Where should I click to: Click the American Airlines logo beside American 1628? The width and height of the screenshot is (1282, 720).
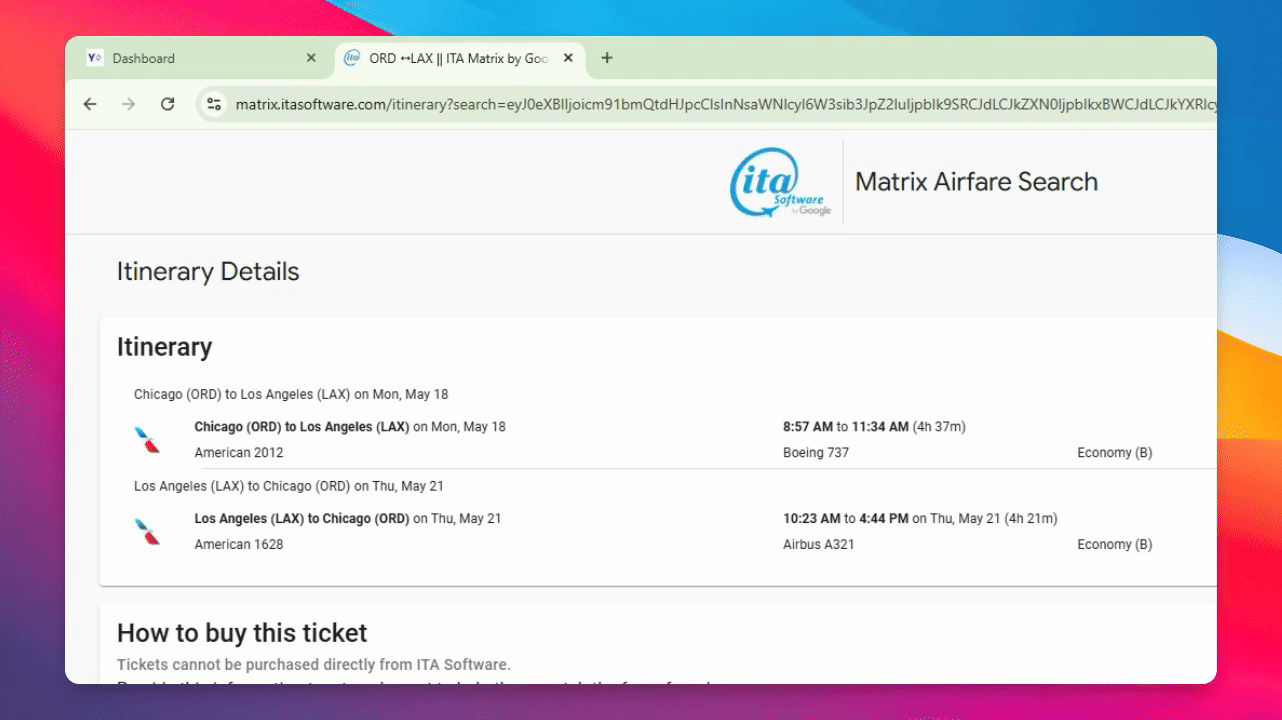coord(147,532)
